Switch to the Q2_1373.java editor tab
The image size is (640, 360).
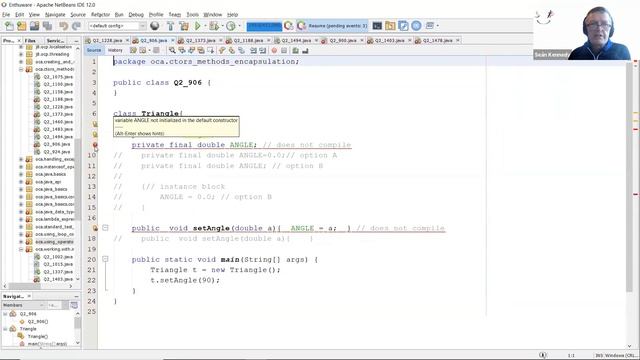coord(200,40)
